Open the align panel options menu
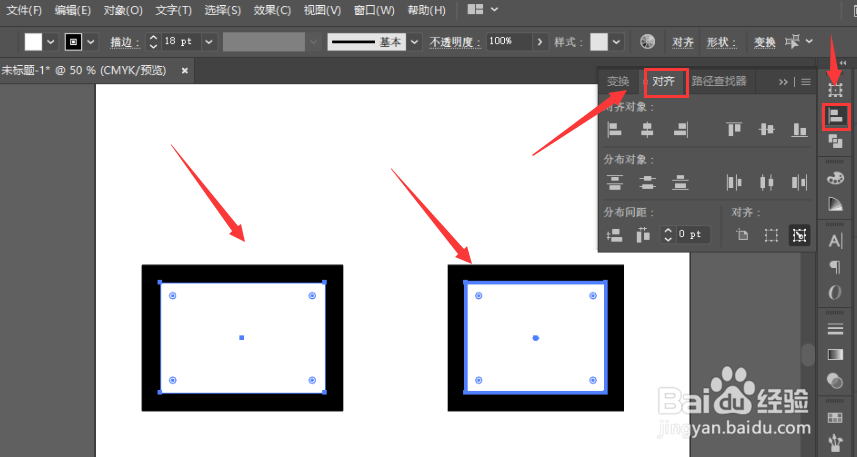857x457 pixels. (806, 82)
